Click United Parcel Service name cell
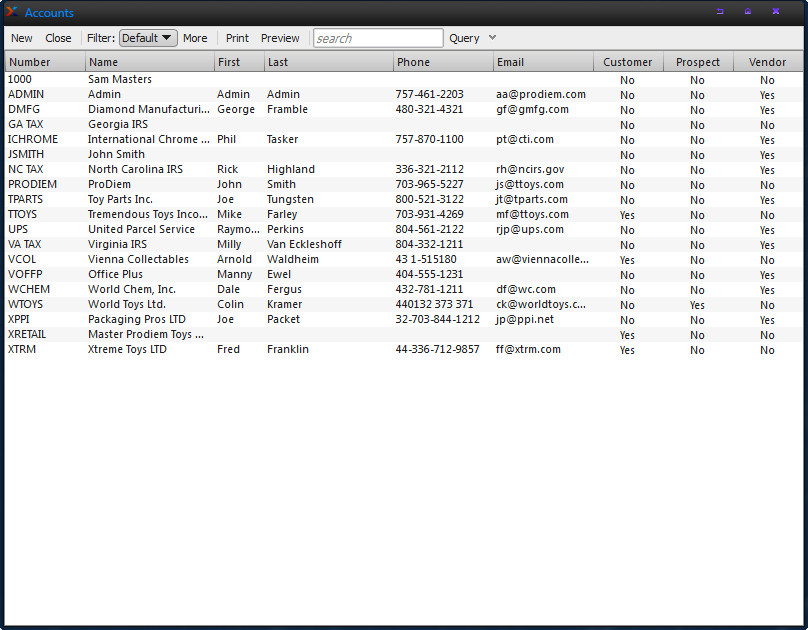The width and height of the screenshot is (808, 630). (x=141, y=229)
